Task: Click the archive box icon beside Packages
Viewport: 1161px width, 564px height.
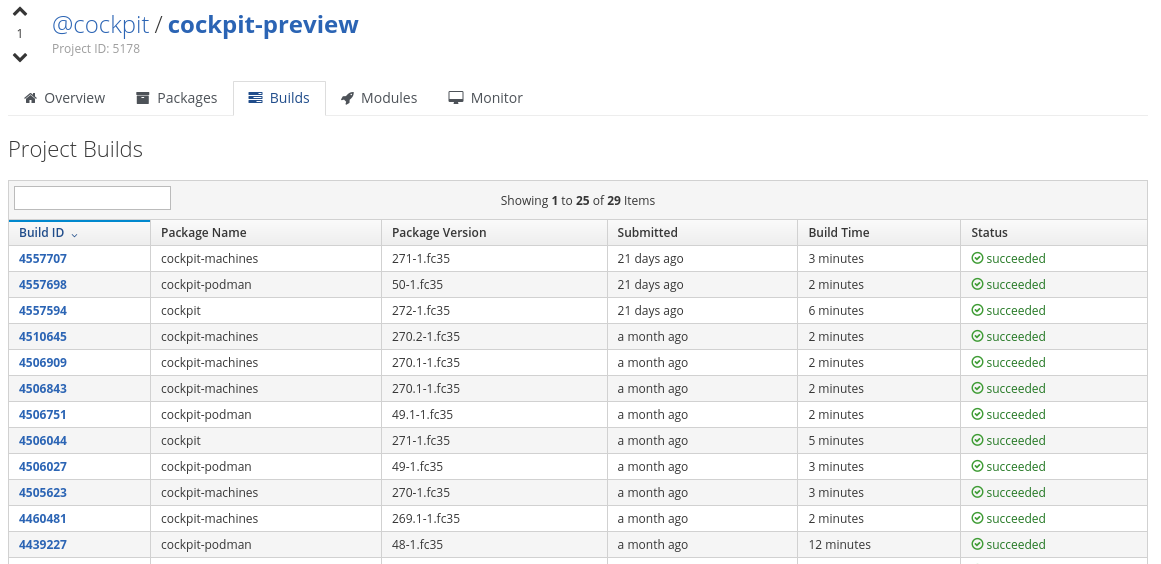Action: tap(143, 98)
